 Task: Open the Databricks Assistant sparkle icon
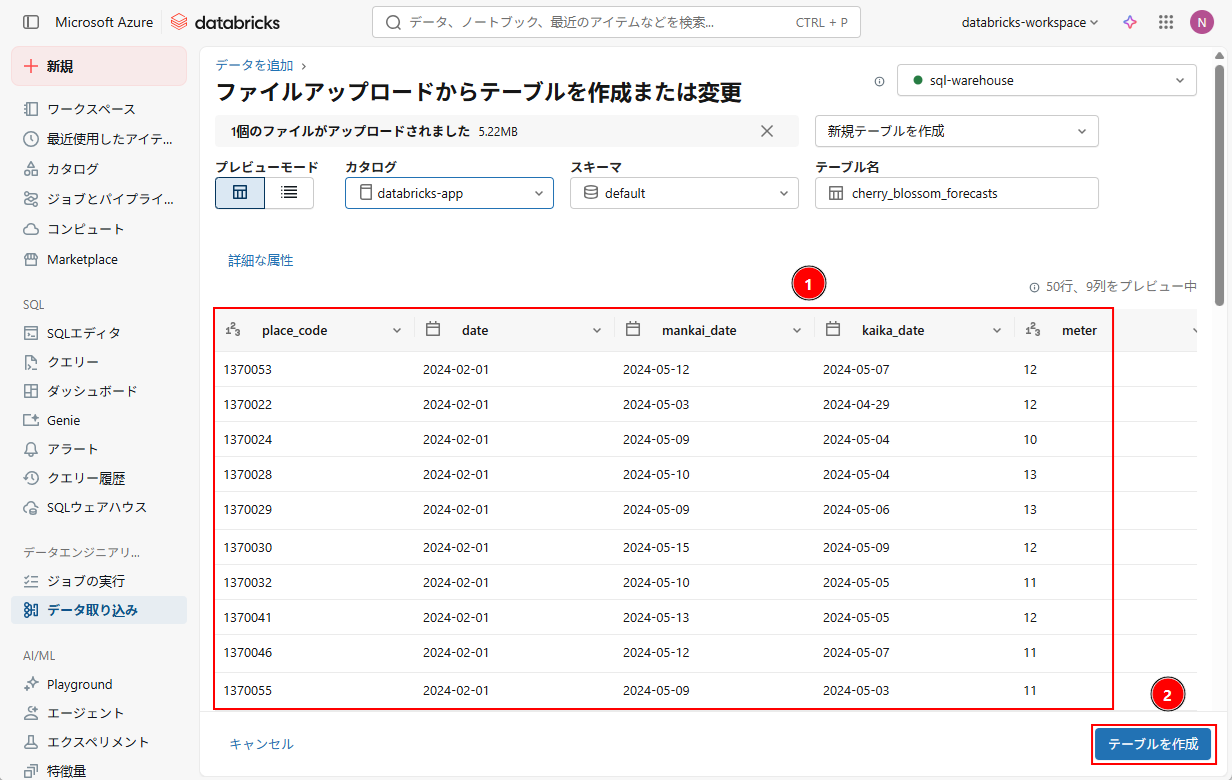[x=1130, y=22]
